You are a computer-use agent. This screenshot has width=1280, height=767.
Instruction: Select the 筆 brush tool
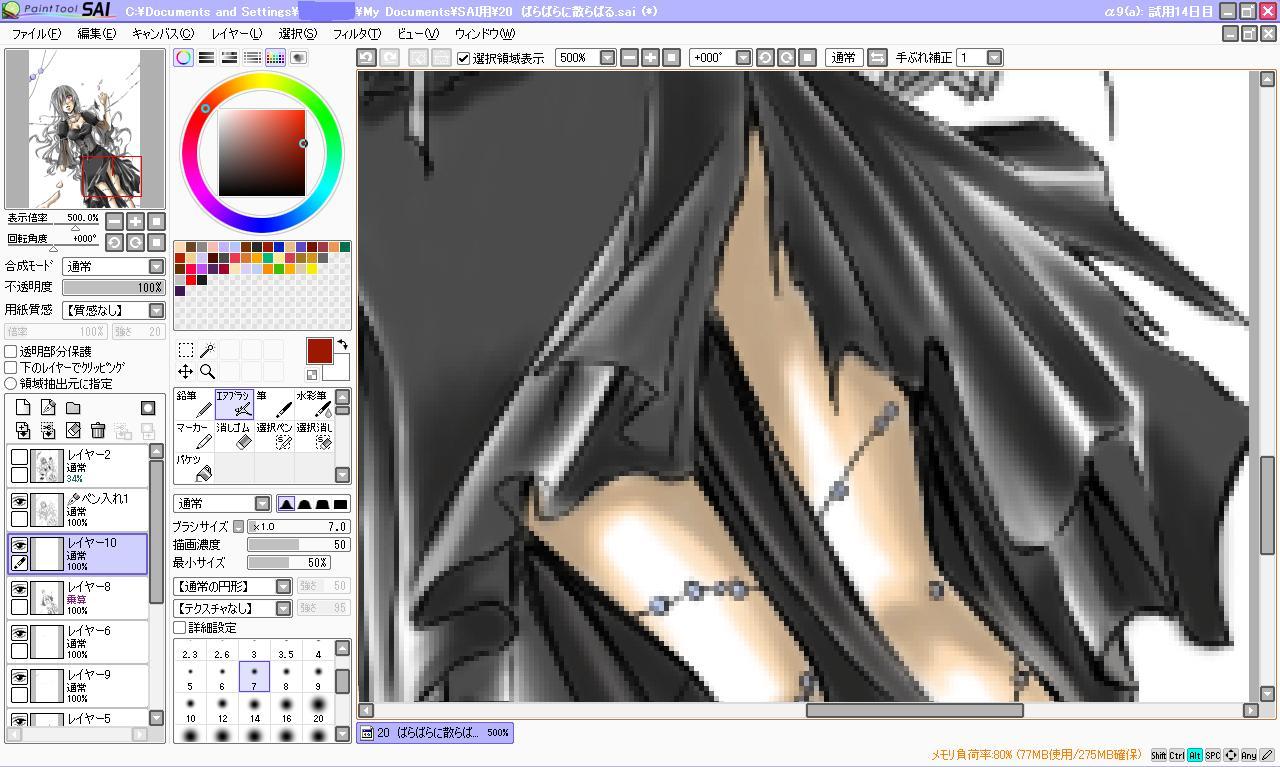coord(274,404)
